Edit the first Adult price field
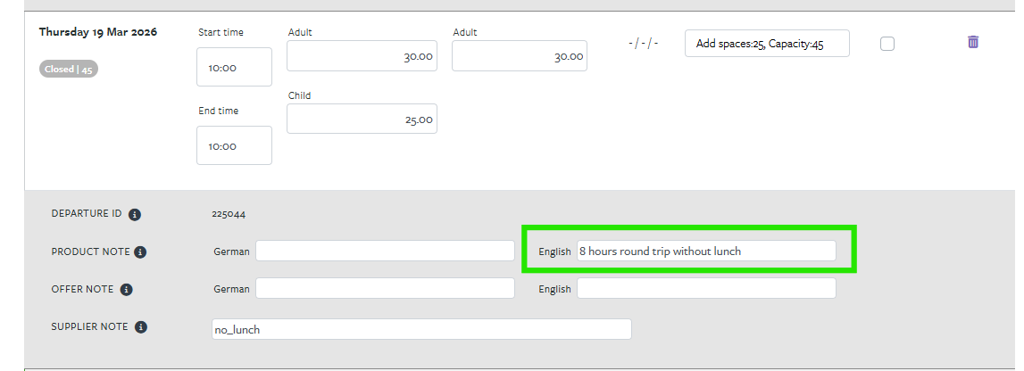The image size is (1024, 371). click(x=362, y=56)
